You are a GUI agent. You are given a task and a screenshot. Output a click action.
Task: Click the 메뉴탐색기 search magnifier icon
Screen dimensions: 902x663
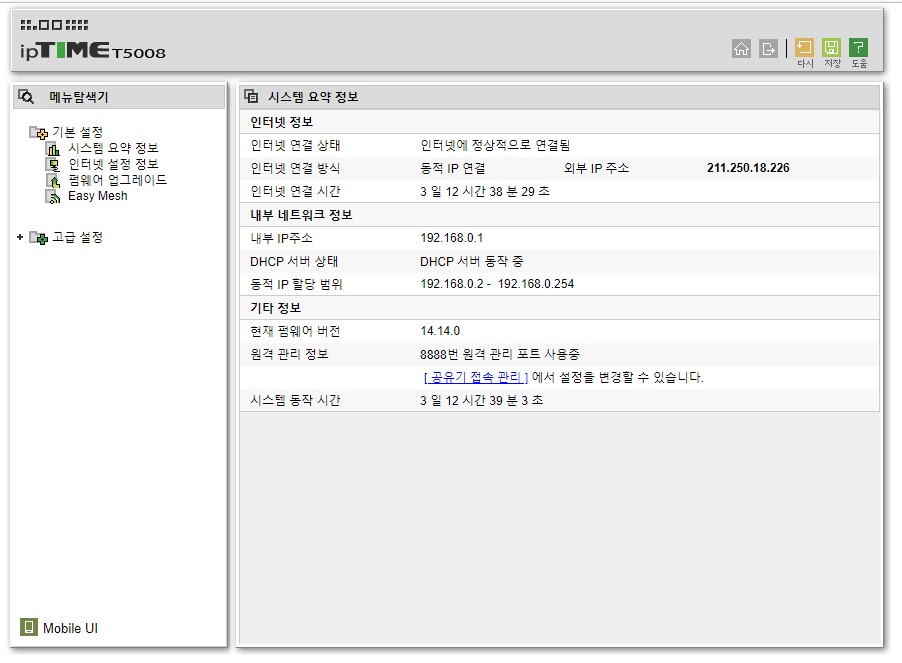tap(26, 97)
